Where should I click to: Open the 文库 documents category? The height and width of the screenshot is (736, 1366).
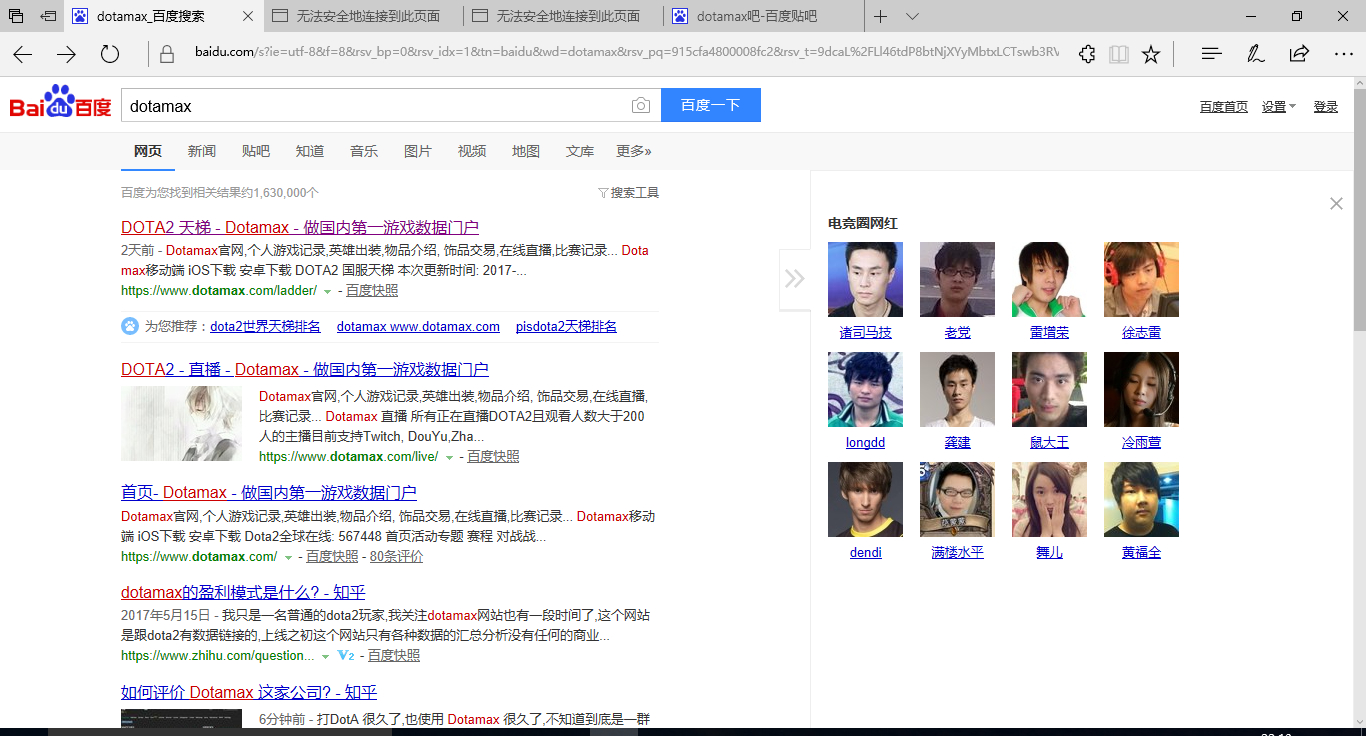pos(580,151)
